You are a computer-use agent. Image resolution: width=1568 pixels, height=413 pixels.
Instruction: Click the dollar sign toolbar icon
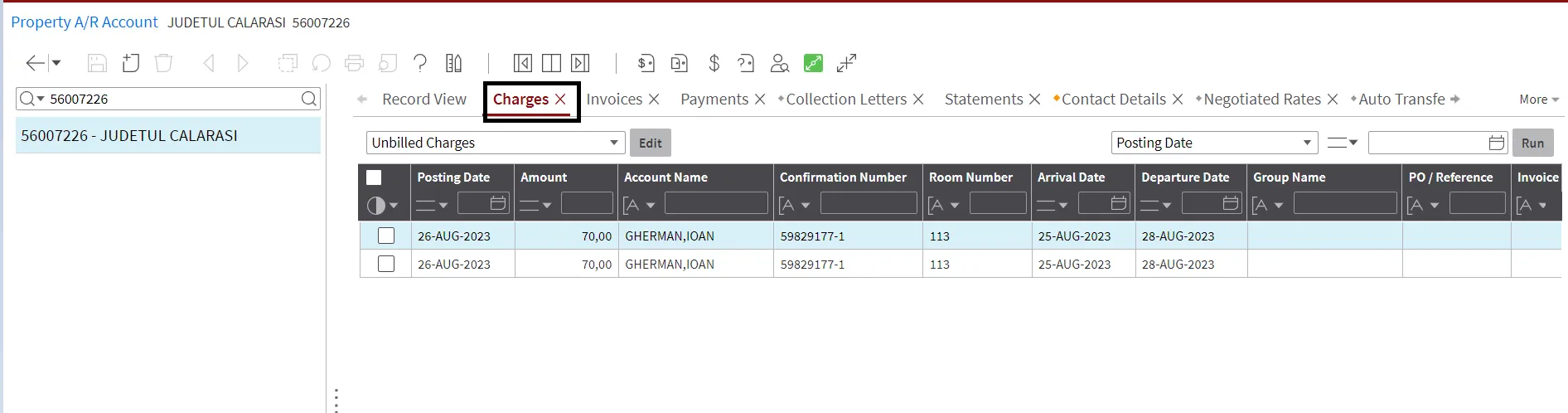coord(714,63)
